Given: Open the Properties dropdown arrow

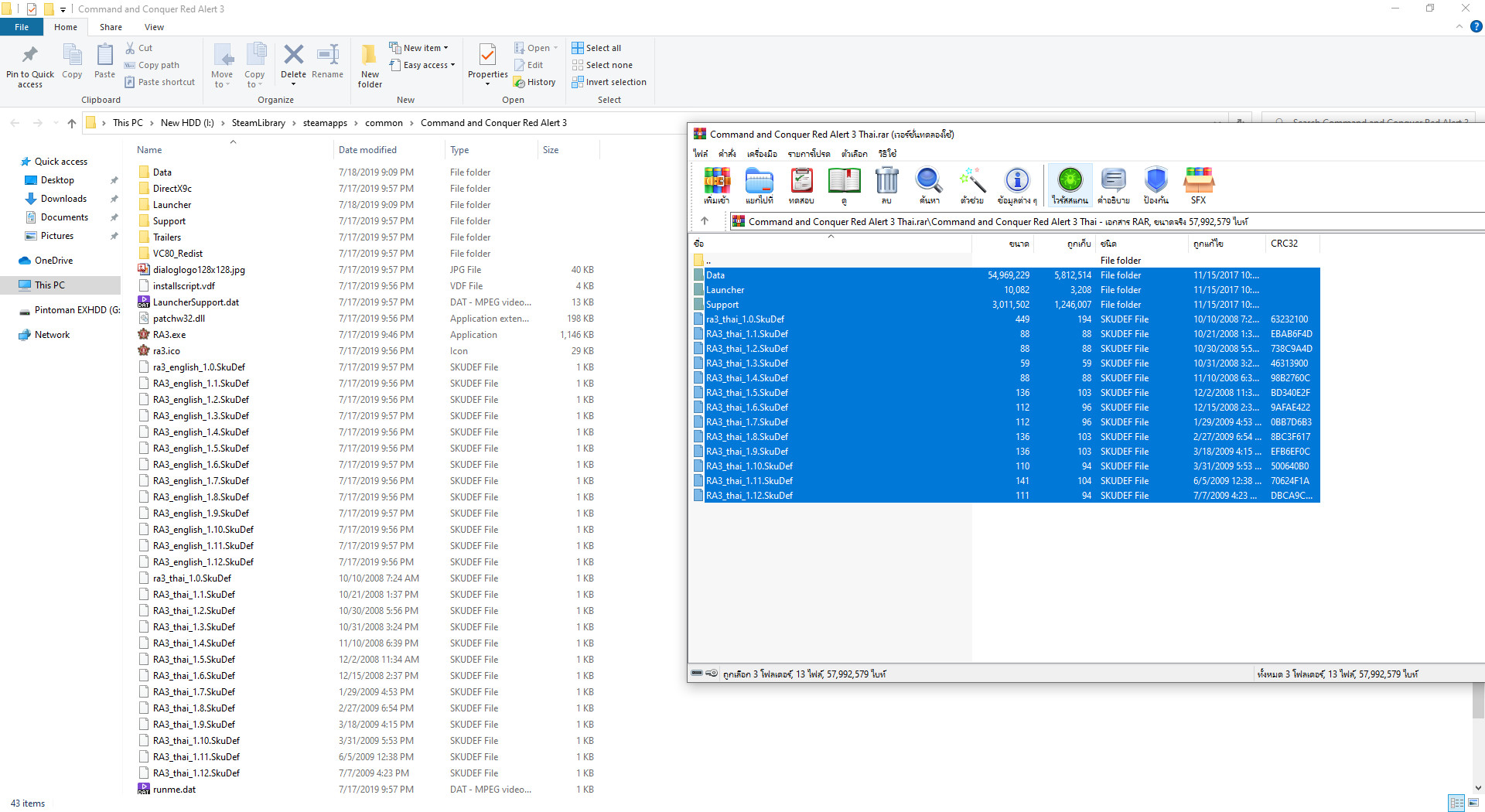Looking at the screenshot, I should pos(487,84).
